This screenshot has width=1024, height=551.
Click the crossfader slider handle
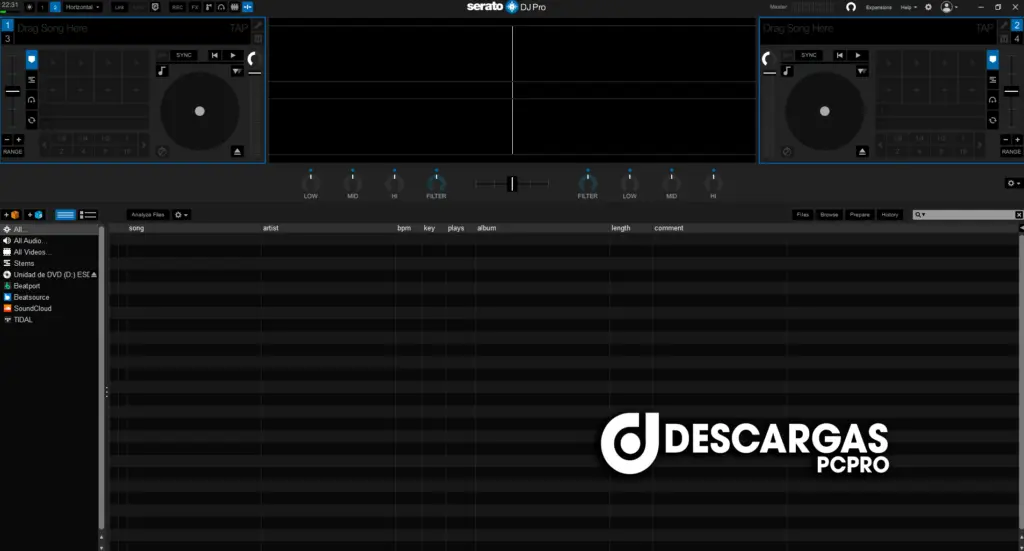pyautogui.click(x=512, y=183)
